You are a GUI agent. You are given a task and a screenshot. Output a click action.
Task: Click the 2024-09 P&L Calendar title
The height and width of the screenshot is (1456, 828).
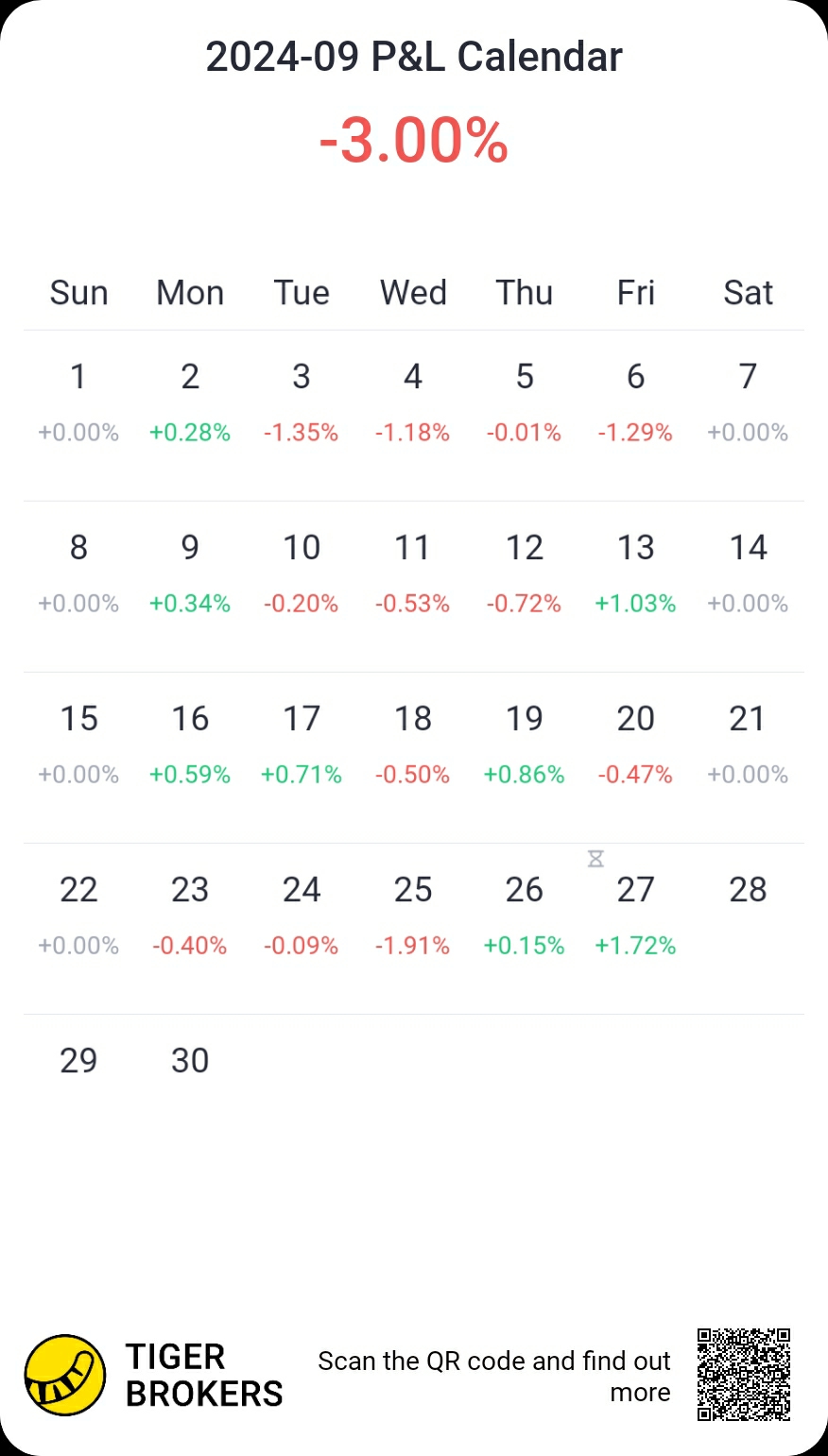414,57
